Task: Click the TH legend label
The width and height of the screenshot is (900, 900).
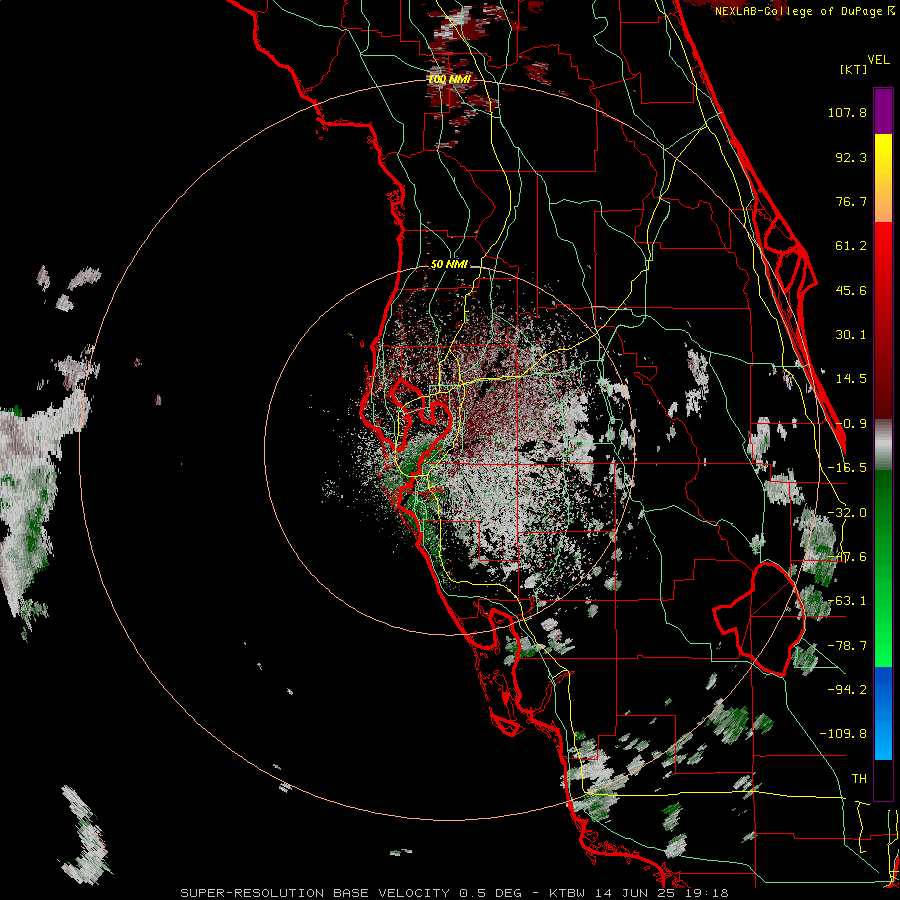Action: click(x=859, y=779)
